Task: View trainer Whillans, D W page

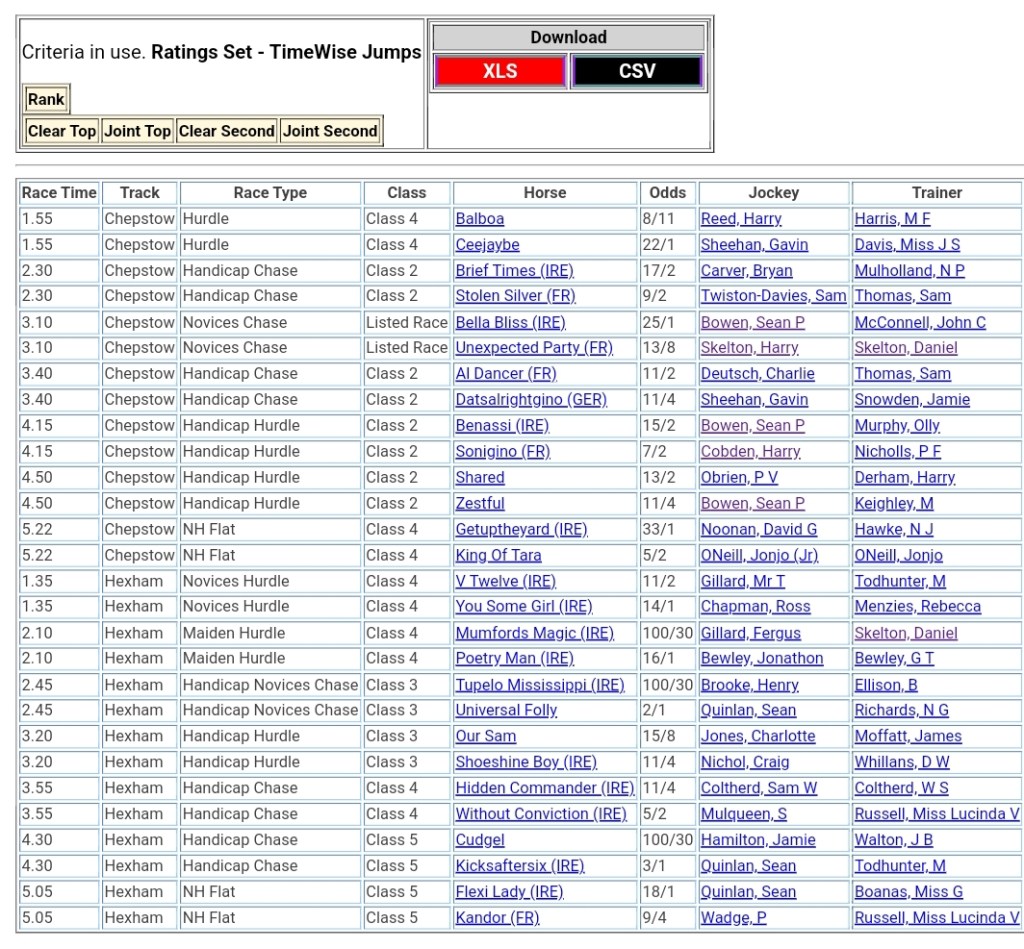Action: (x=902, y=762)
